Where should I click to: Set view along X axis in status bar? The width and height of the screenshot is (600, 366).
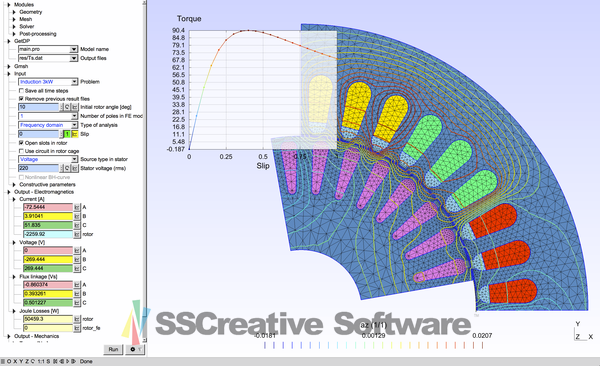click(x=15, y=361)
